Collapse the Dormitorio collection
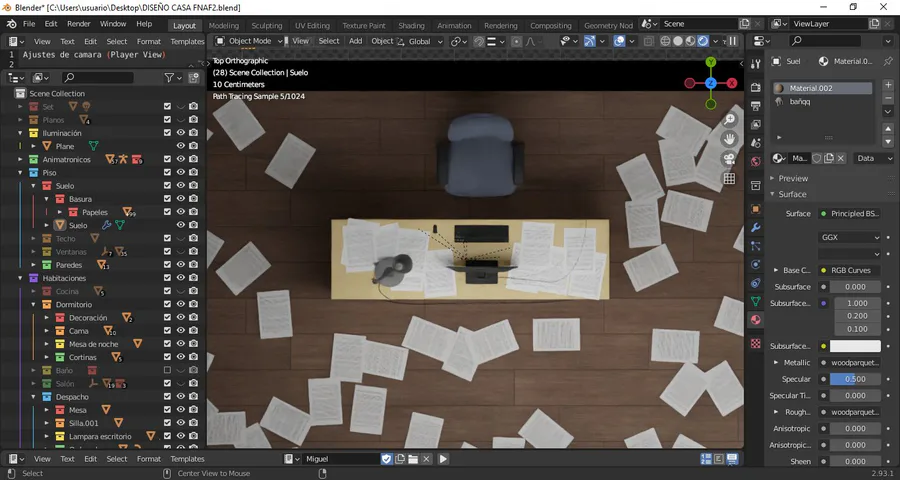 [x=33, y=304]
